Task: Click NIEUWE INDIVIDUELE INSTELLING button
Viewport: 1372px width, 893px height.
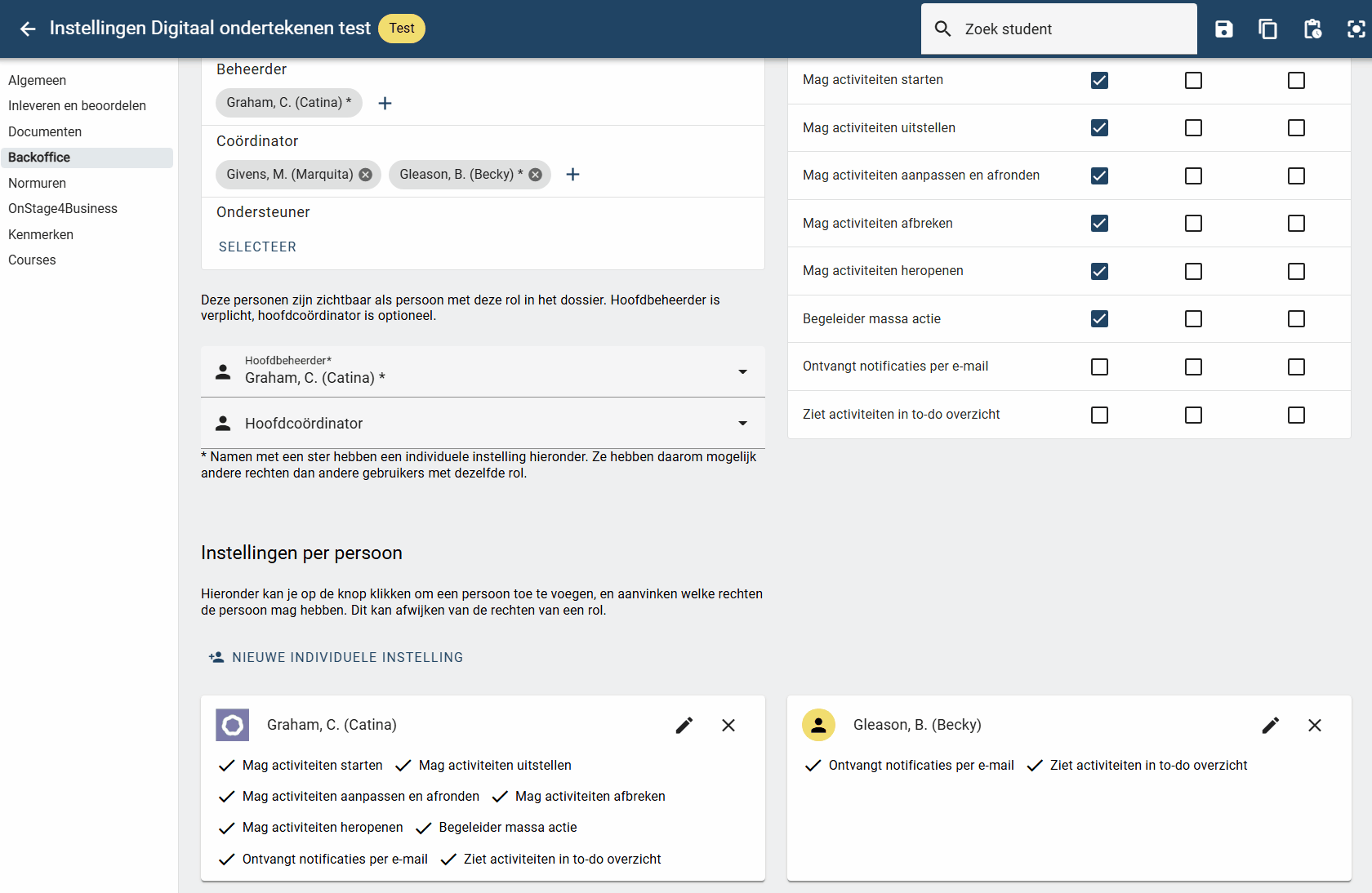Action: tap(336, 657)
